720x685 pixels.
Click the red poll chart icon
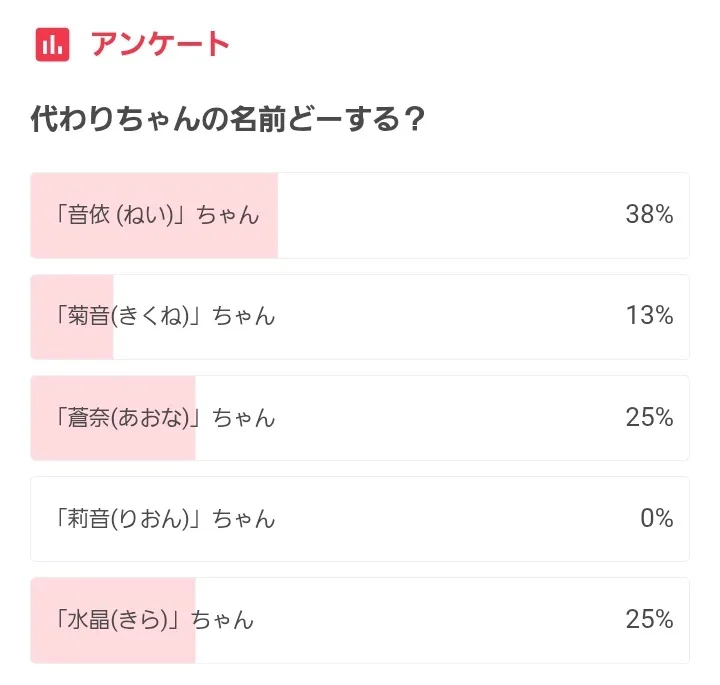(x=52, y=45)
